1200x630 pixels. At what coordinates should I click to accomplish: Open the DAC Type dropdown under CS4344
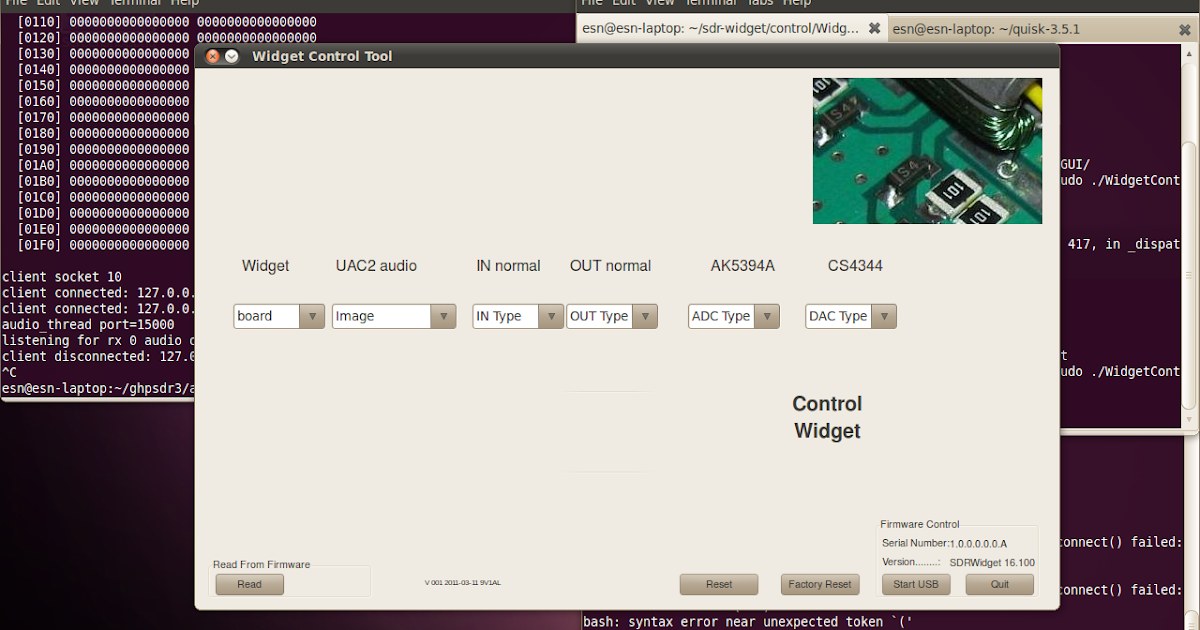[850, 315]
